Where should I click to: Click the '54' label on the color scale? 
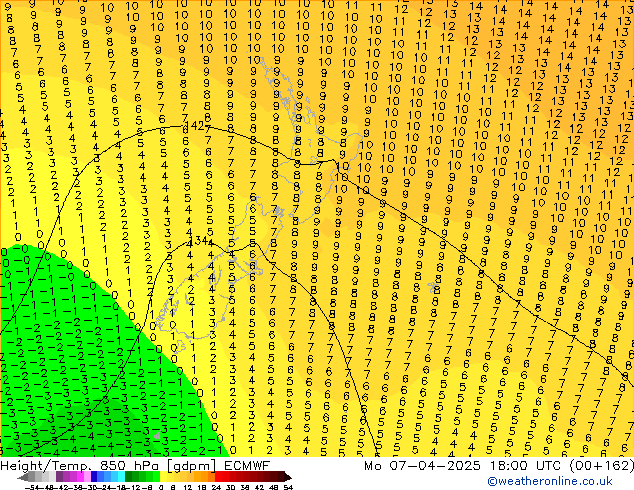[x=288, y=488]
